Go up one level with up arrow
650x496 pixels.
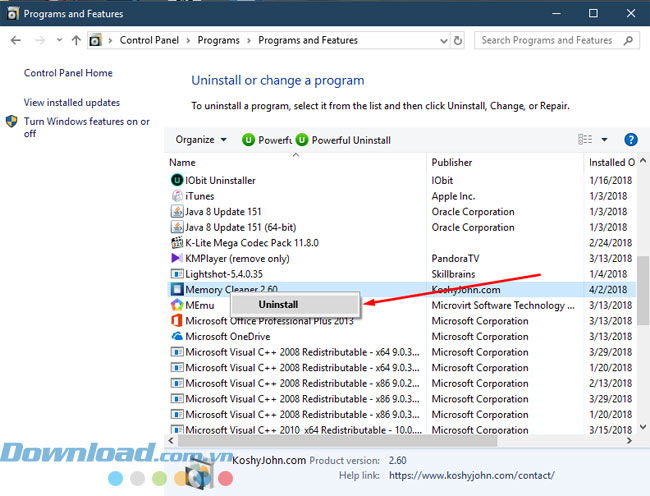tap(76, 40)
